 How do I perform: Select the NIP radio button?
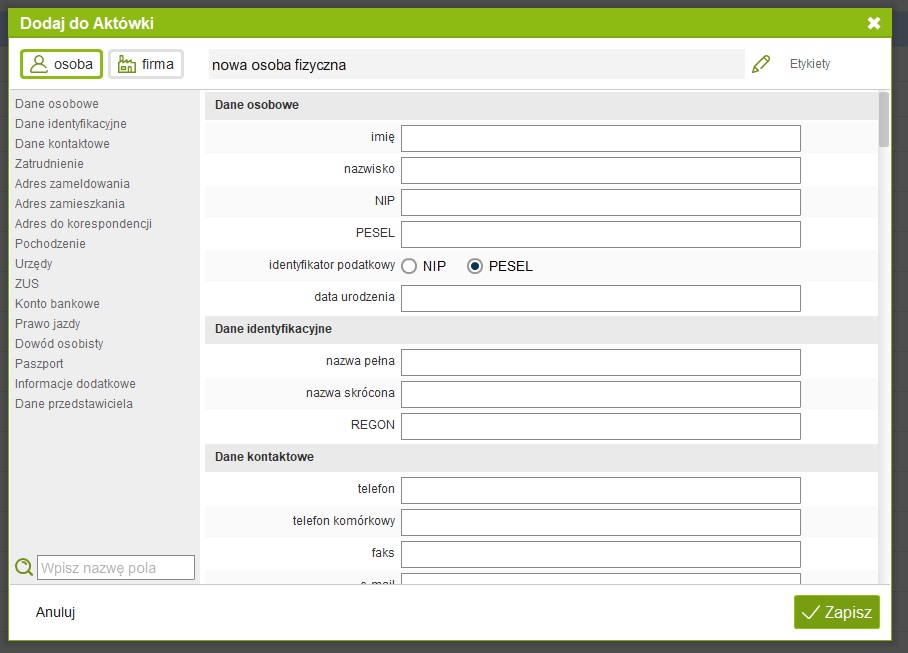(x=409, y=266)
